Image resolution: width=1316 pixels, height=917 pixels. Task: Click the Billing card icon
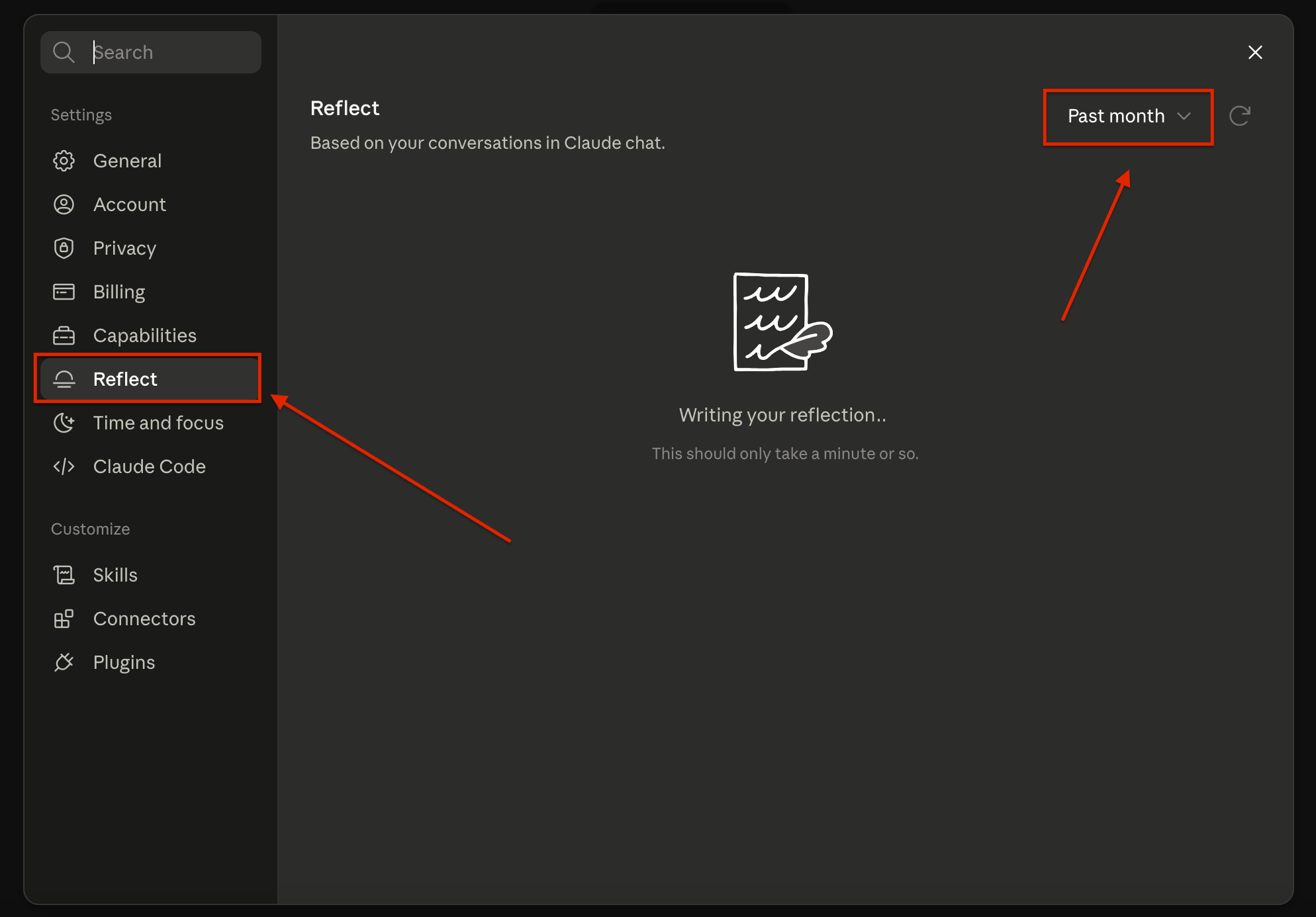[x=64, y=292]
